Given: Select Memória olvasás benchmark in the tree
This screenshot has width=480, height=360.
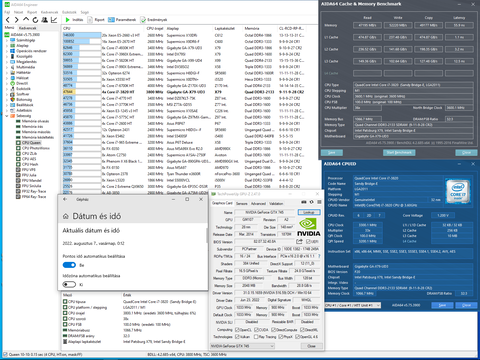Looking at the screenshot, I should [32, 121].
